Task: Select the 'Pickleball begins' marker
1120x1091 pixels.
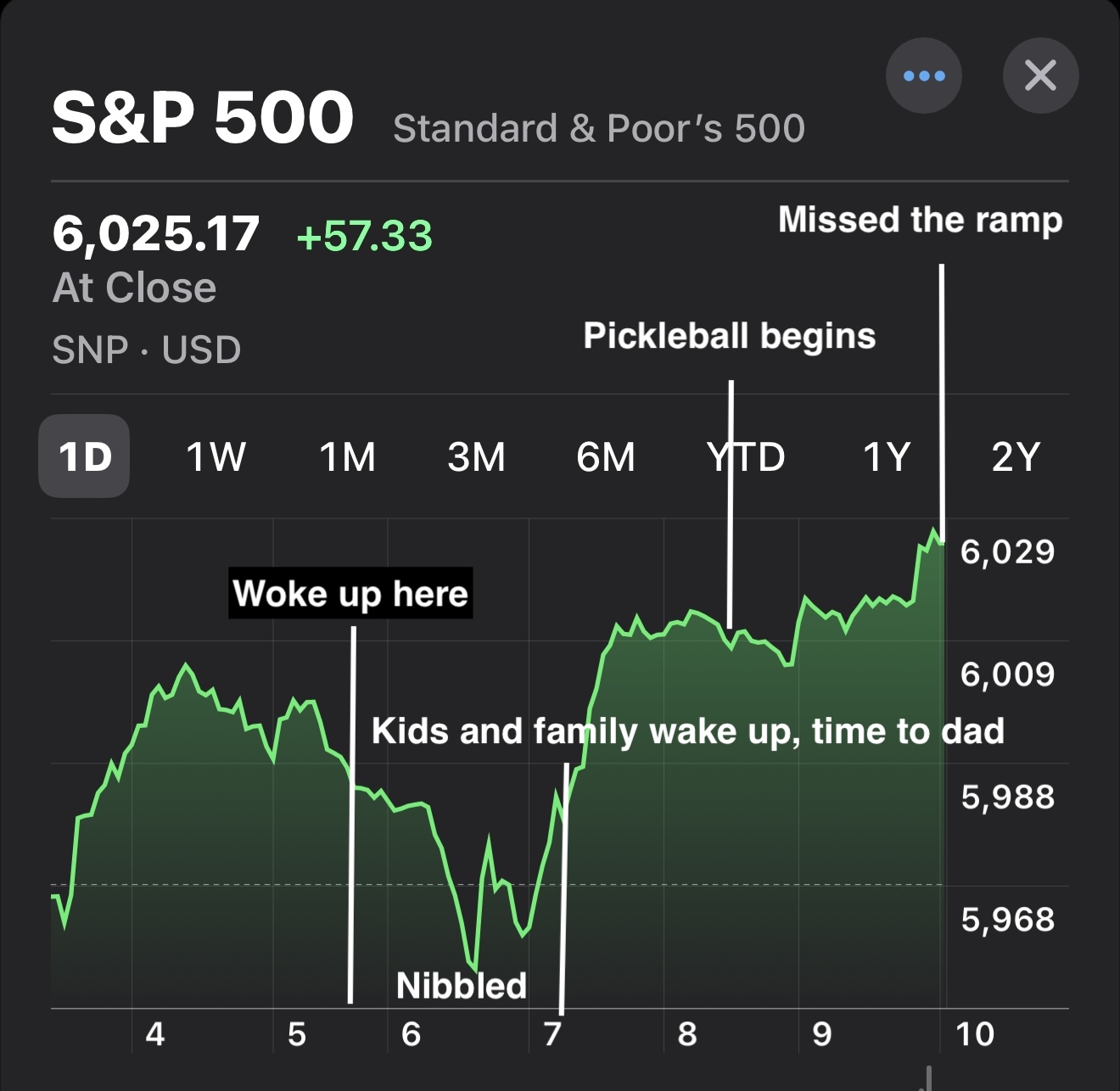Action: pos(731,337)
